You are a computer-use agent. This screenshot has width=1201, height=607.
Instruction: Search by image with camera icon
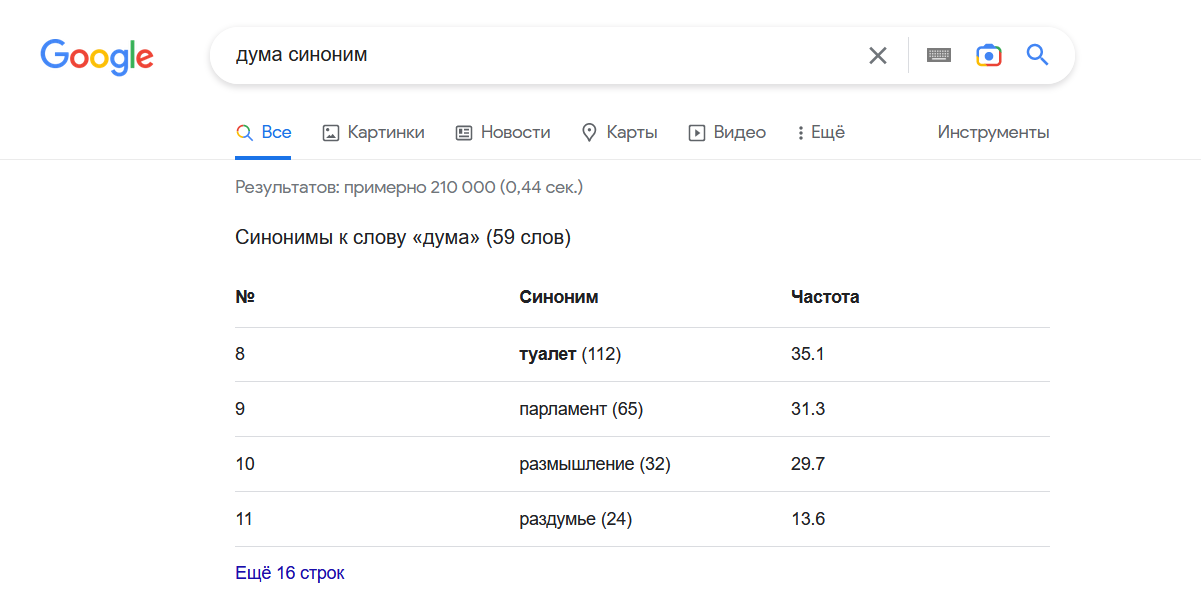tap(989, 56)
